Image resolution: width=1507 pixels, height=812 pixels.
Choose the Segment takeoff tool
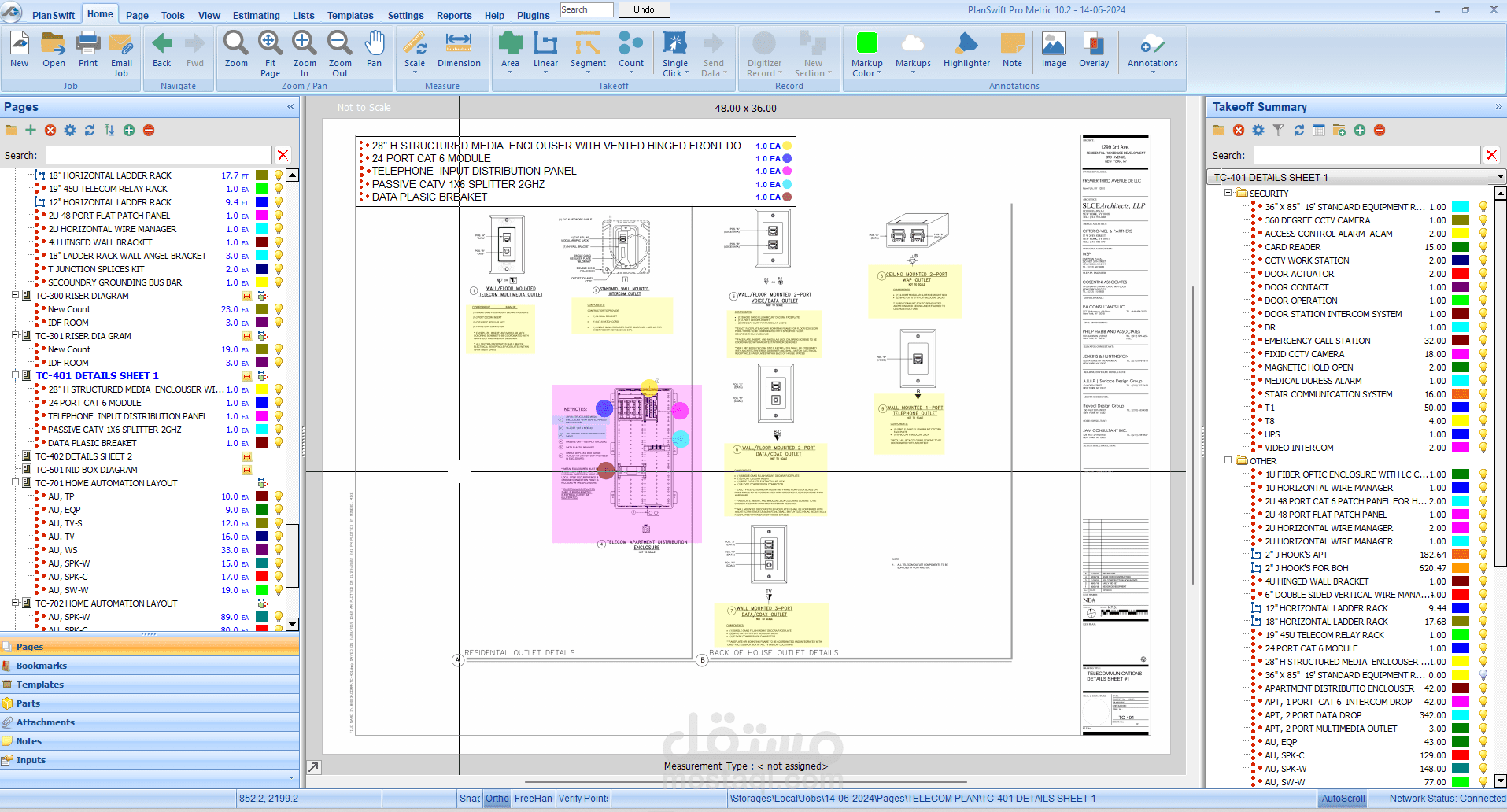pyautogui.click(x=588, y=52)
